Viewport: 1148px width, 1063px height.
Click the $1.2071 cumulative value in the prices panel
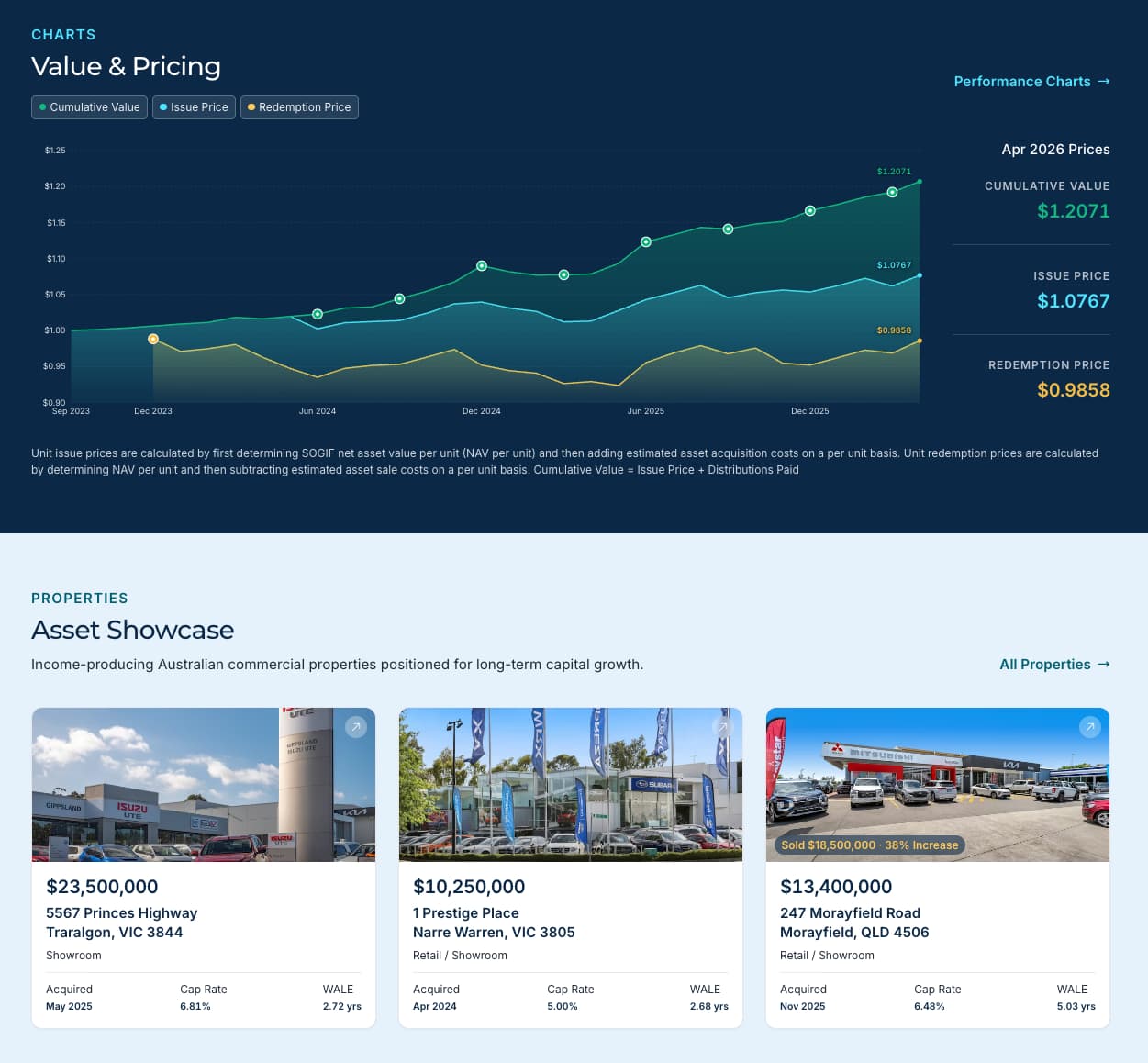pos(1074,211)
